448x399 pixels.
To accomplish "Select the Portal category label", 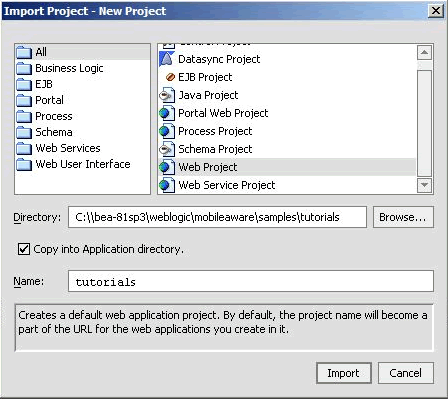I will [49, 100].
